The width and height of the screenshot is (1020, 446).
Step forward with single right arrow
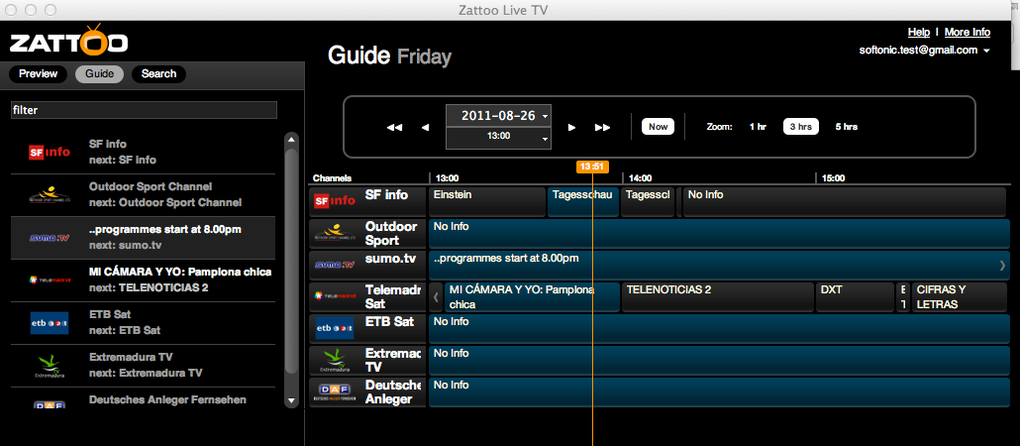coord(572,127)
